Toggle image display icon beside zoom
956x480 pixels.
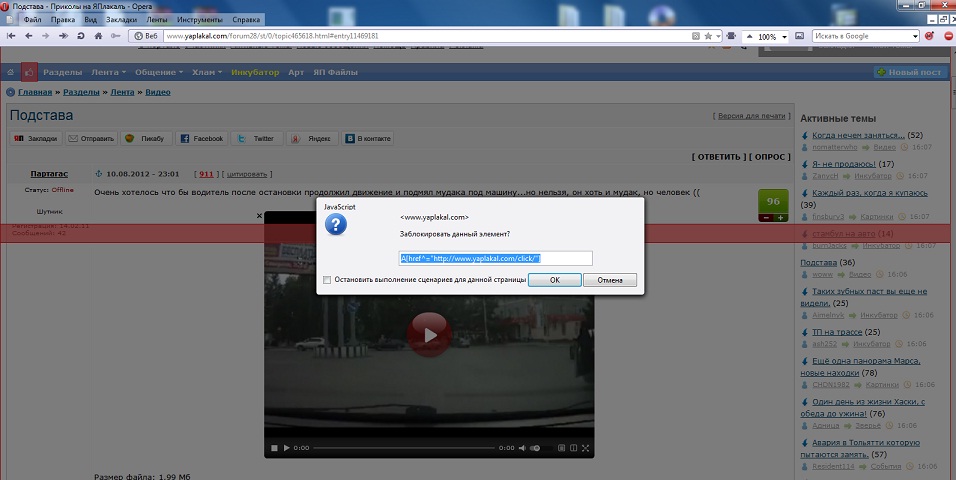[800, 36]
